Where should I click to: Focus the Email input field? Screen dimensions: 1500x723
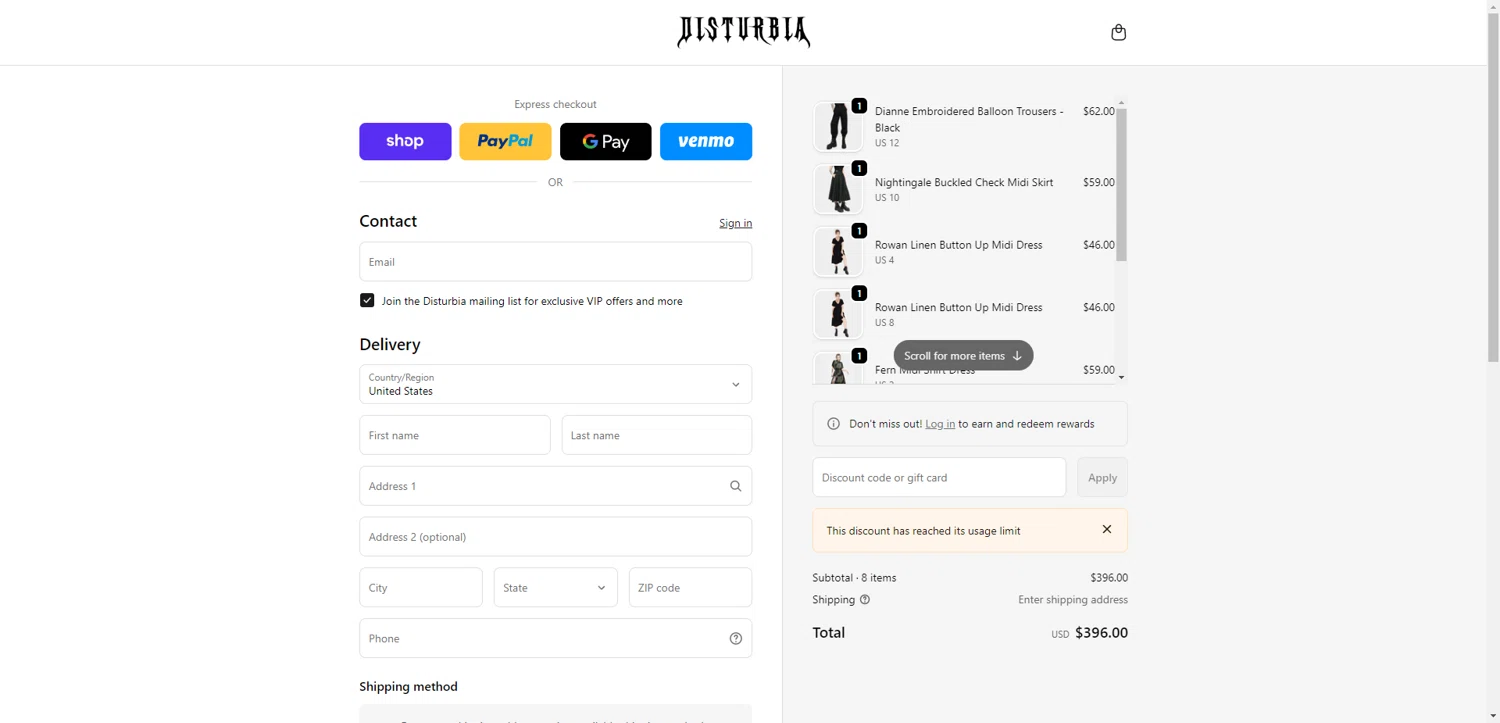click(555, 262)
